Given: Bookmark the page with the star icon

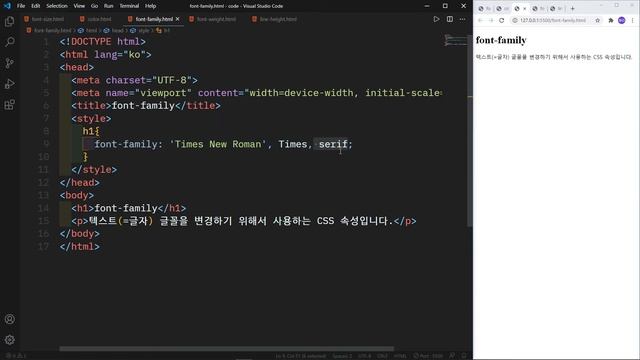Looking at the screenshot, I should (x=598, y=20).
